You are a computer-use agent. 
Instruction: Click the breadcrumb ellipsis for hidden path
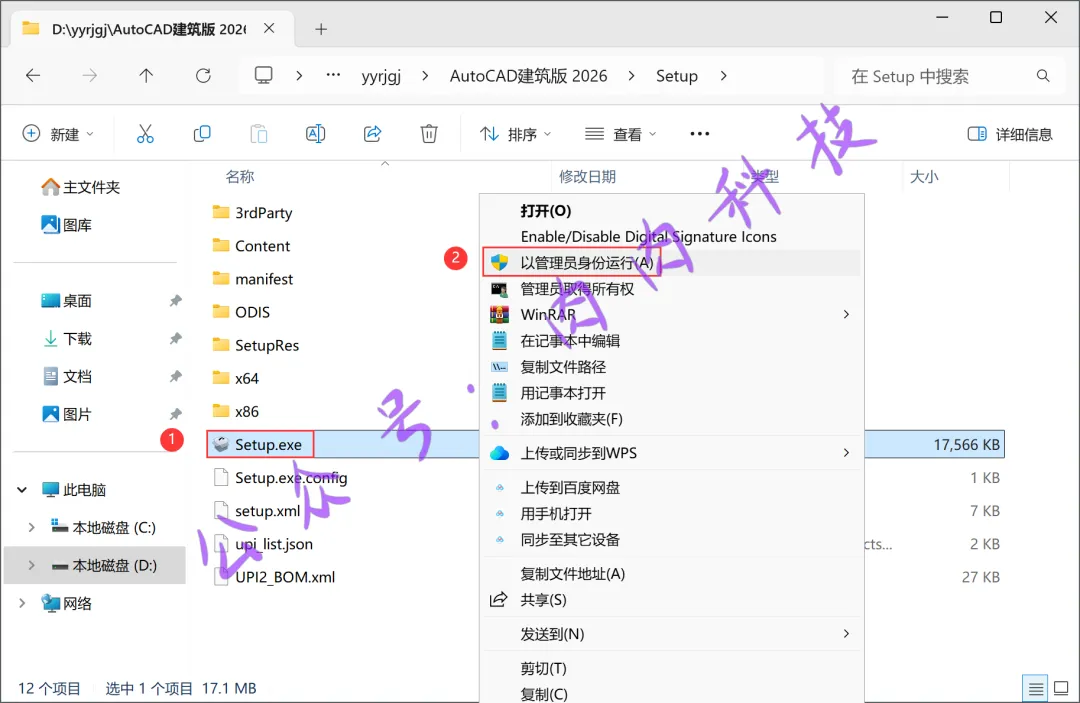pos(333,75)
